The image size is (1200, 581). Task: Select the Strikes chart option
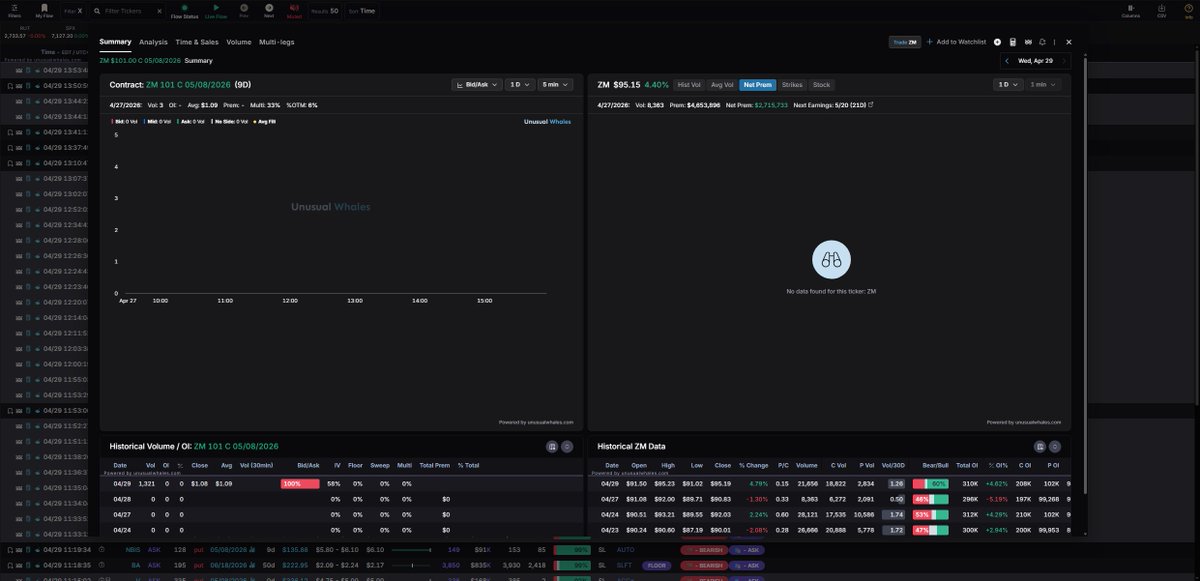792,85
